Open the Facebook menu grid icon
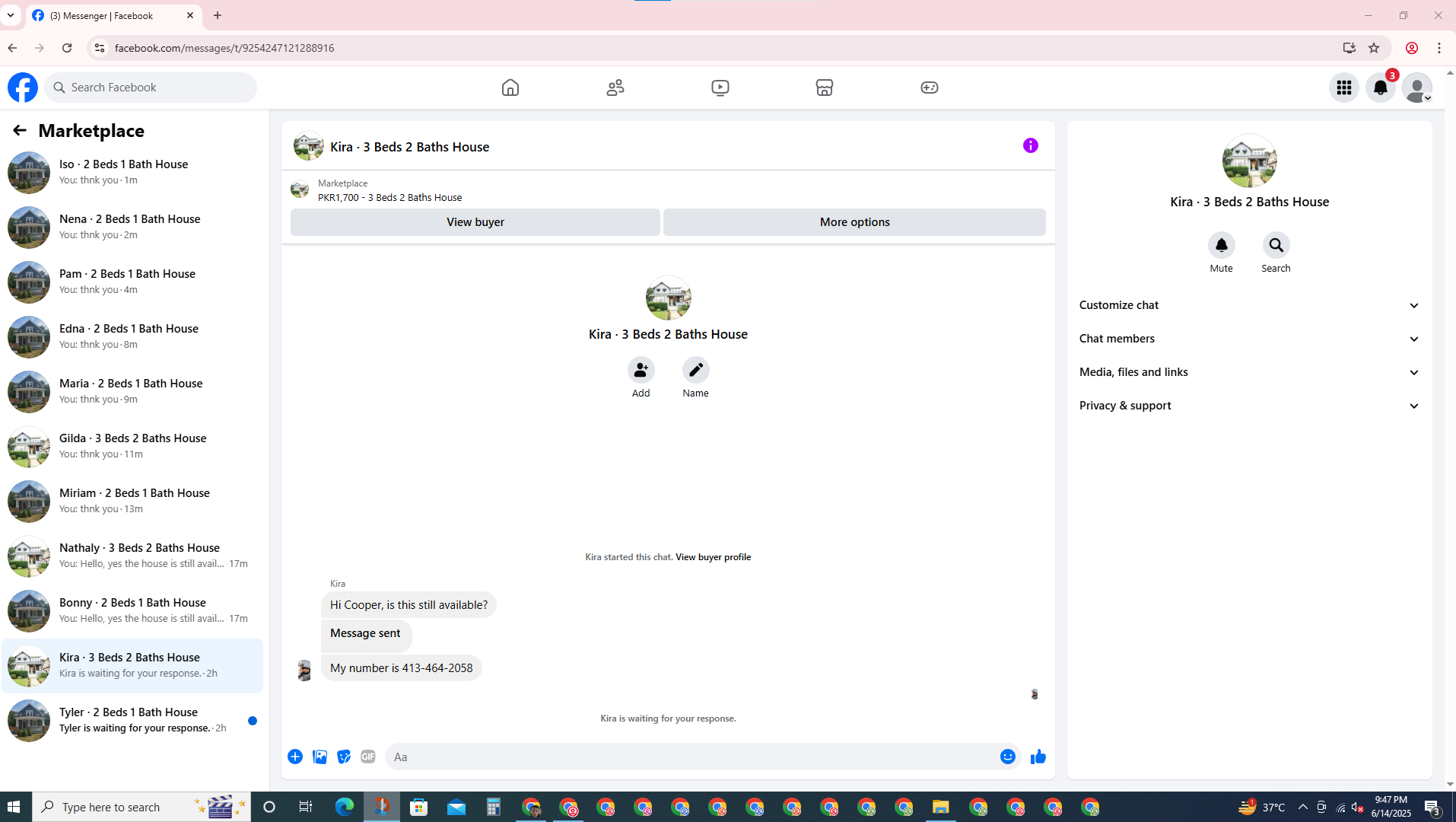This screenshot has height=822, width=1456. 1343,88
